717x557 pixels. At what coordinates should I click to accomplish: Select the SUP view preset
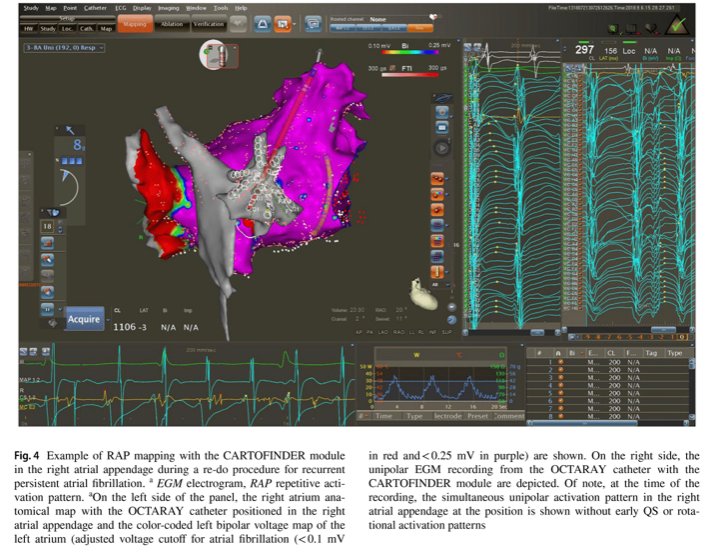[447, 332]
